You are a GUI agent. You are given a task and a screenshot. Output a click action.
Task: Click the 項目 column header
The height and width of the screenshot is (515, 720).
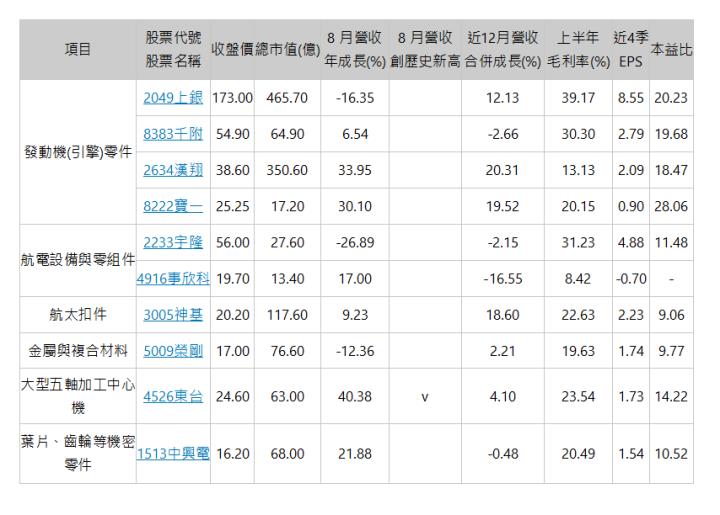(78, 49)
